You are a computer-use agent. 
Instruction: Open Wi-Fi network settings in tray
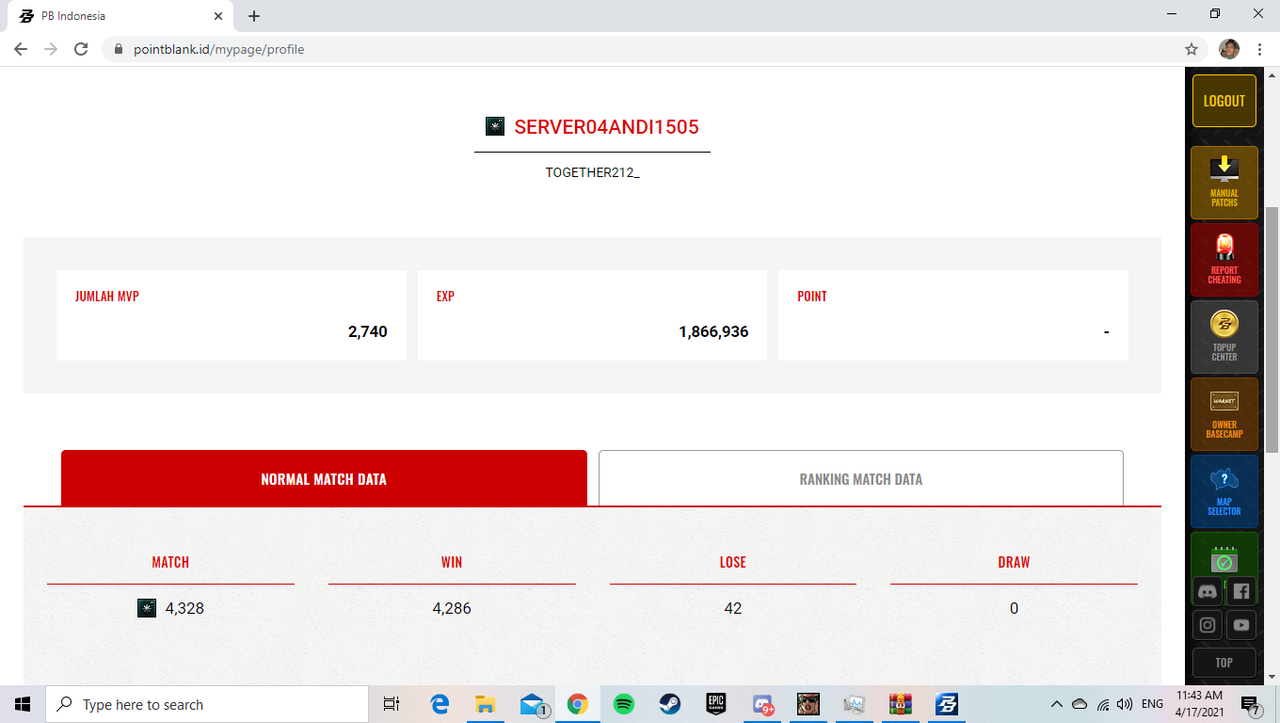[1103, 704]
